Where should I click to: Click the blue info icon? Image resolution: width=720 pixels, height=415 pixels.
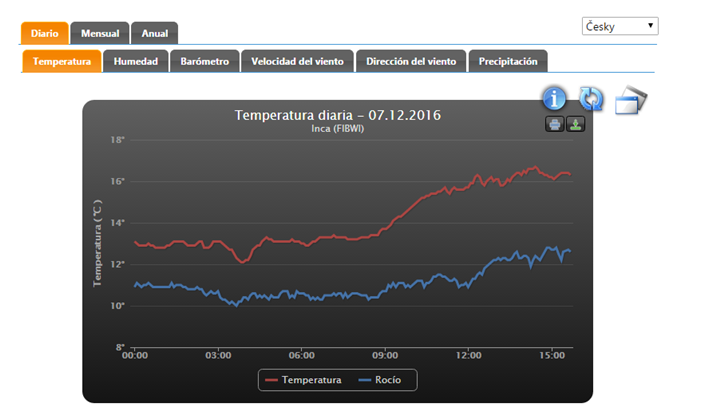(x=555, y=98)
